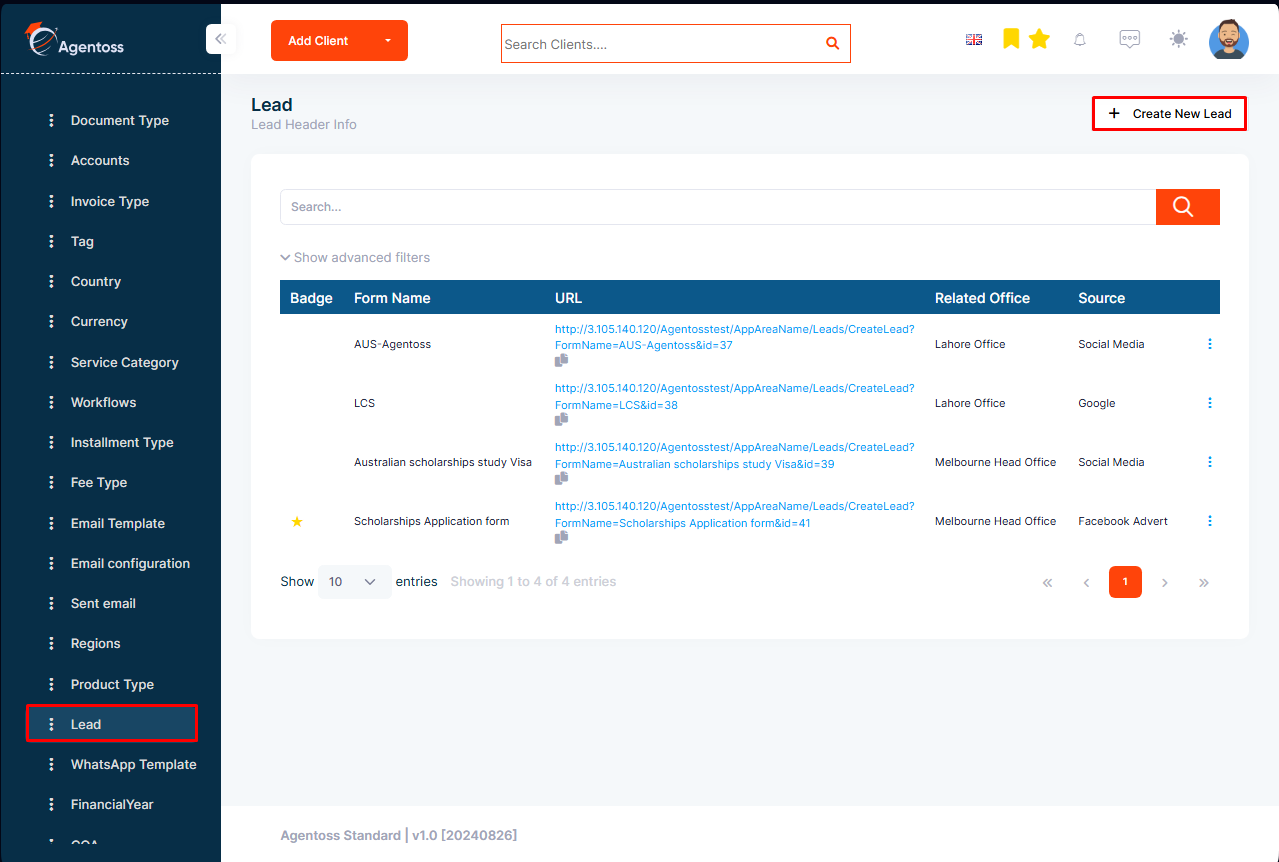Open the chat messages icon
This screenshot has width=1279, height=862.
pos(1129,39)
